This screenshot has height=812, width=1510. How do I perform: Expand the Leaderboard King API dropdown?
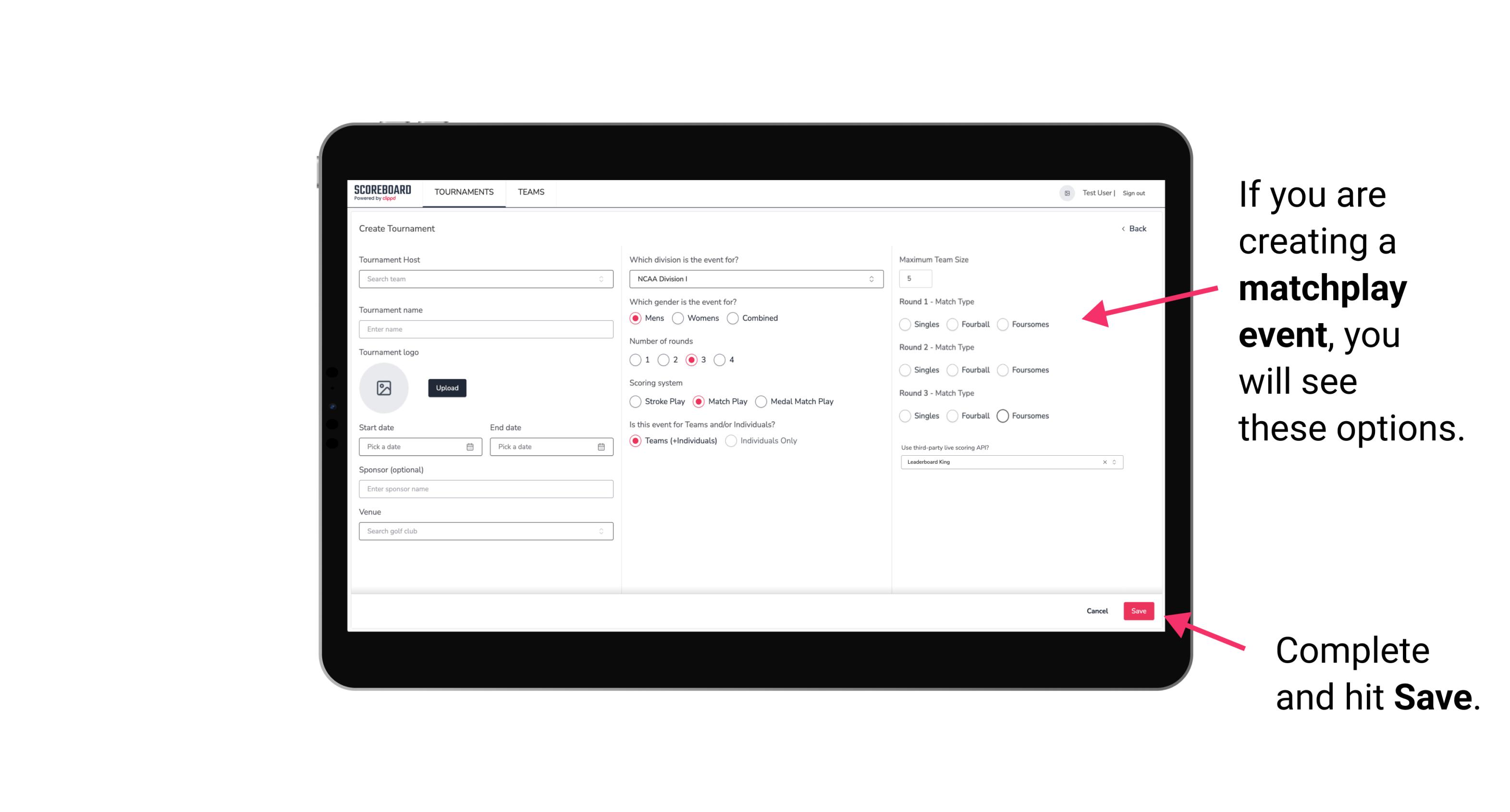1113,462
